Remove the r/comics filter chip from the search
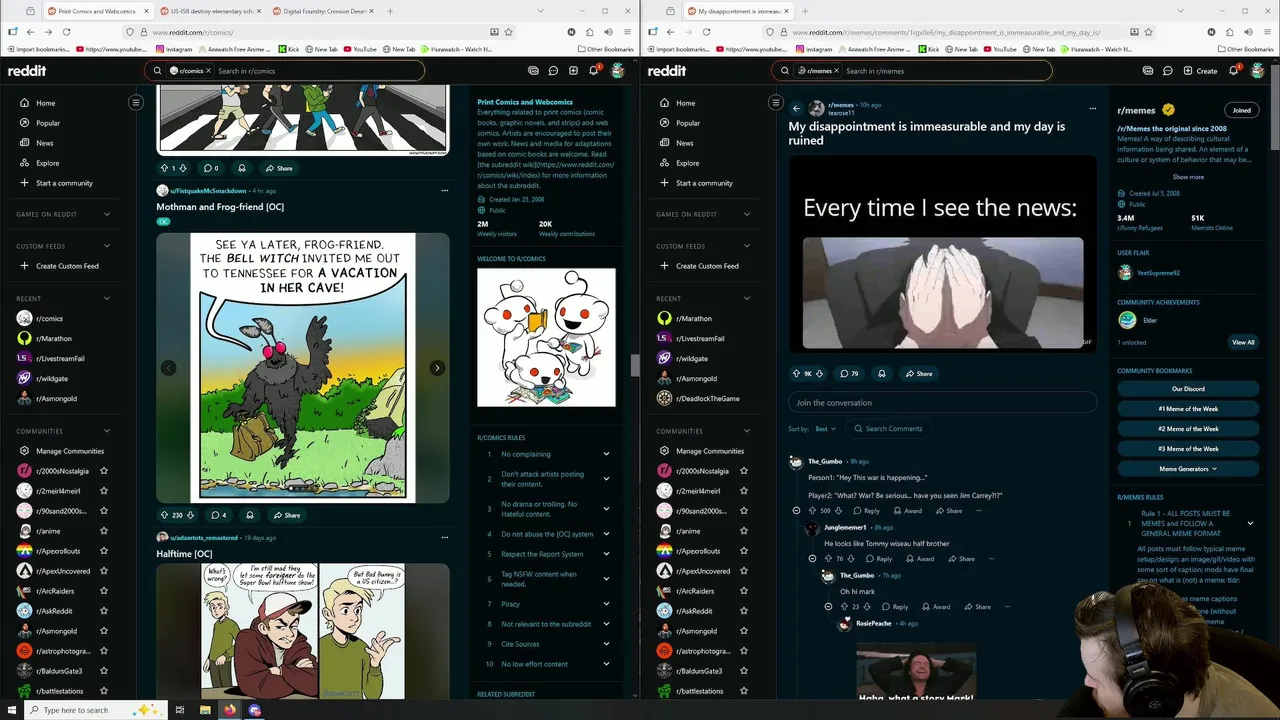Viewport: 1280px width, 720px height. coord(208,71)
